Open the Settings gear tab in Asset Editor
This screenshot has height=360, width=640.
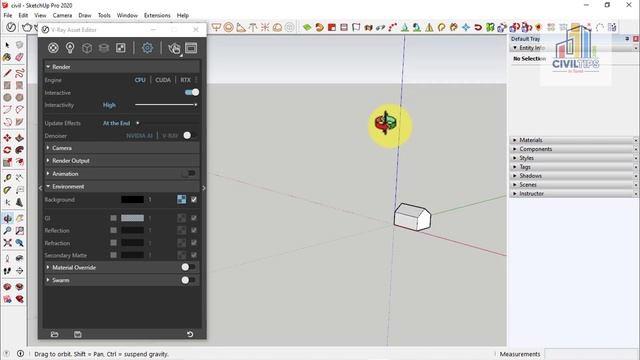pyautogui.click(x=147, y=48)
